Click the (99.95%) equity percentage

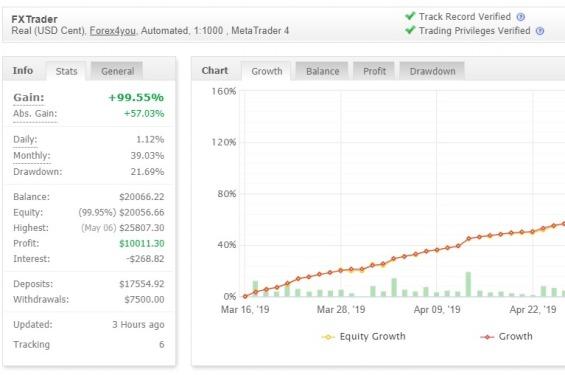[x=97, y=213]
